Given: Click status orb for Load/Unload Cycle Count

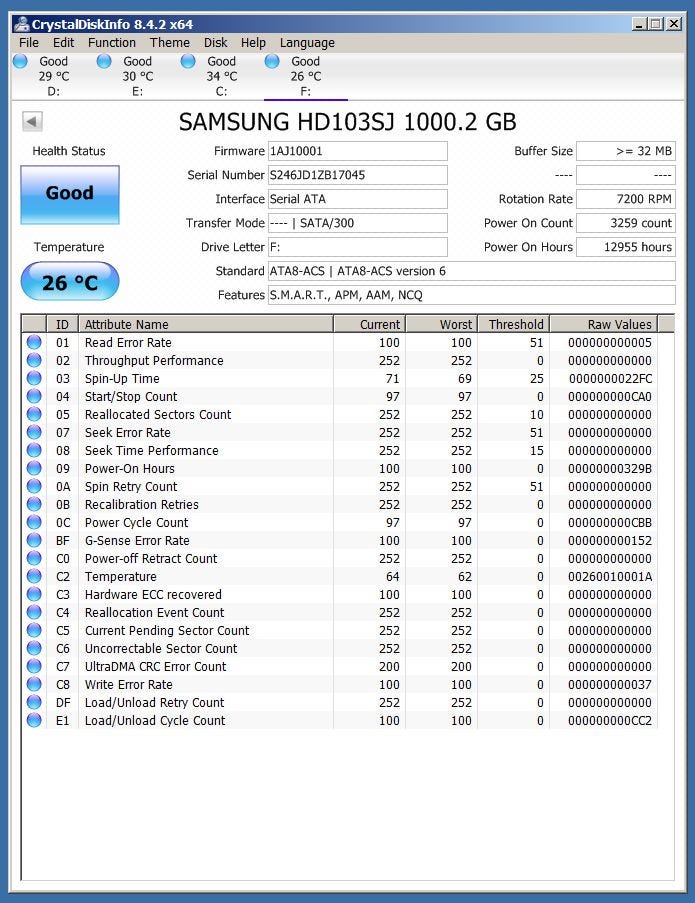Looking at the screenshot, I should tap(34, 720).
